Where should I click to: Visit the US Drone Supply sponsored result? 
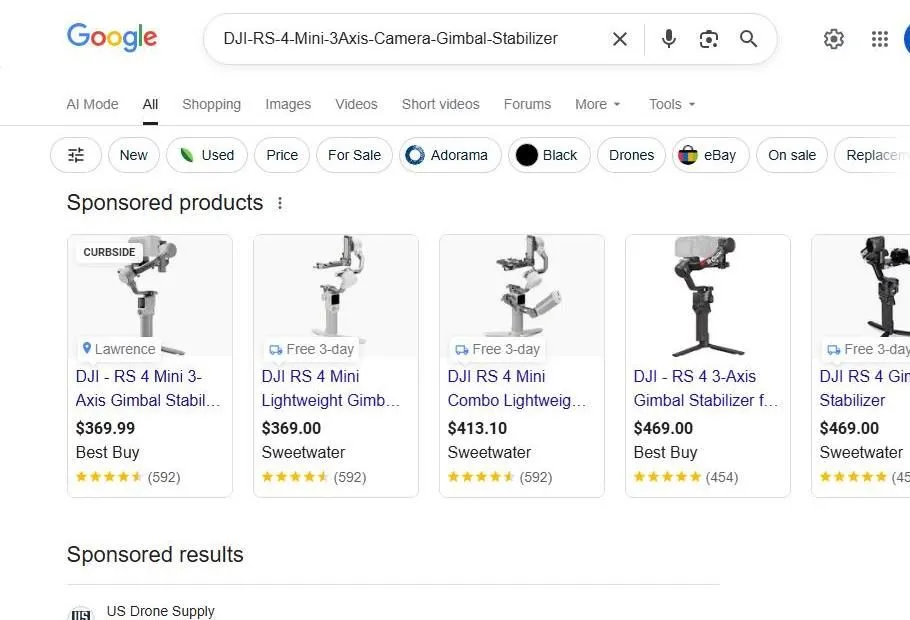click(x=160, y=610)
